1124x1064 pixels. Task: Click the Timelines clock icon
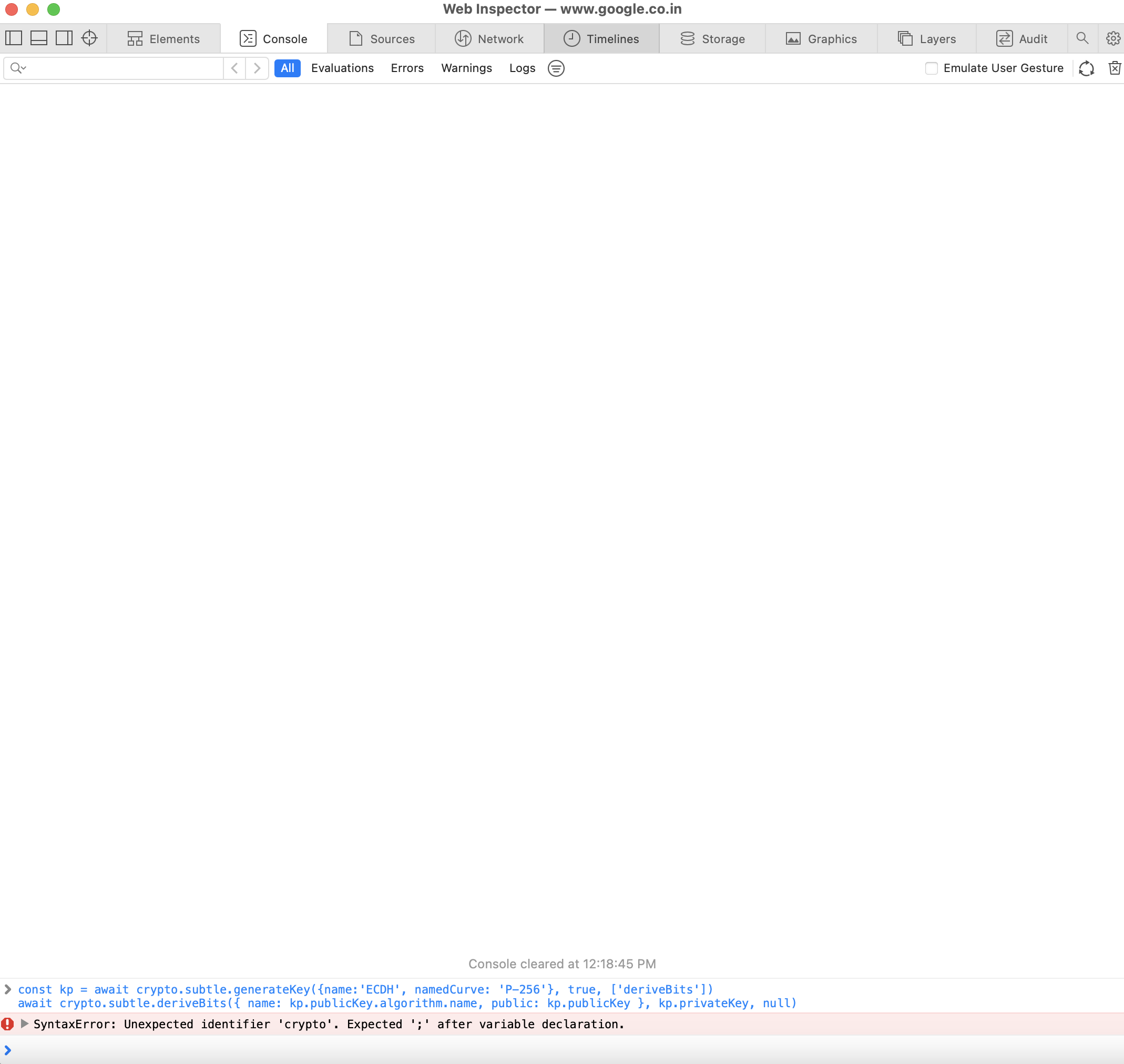tap(571, 38)
